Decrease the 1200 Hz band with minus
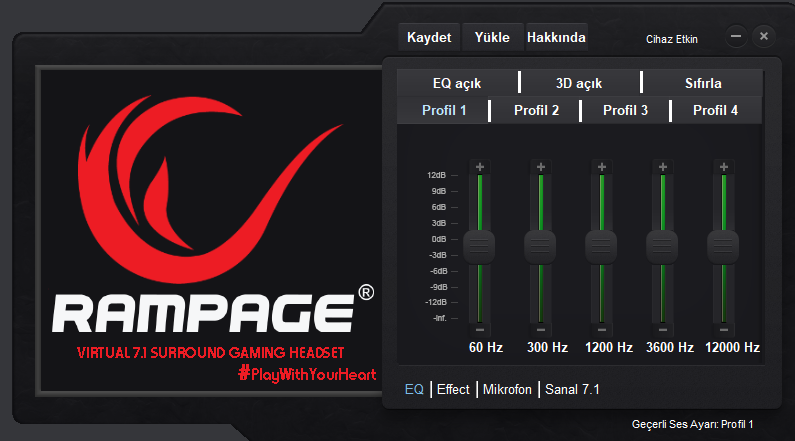 602,330
